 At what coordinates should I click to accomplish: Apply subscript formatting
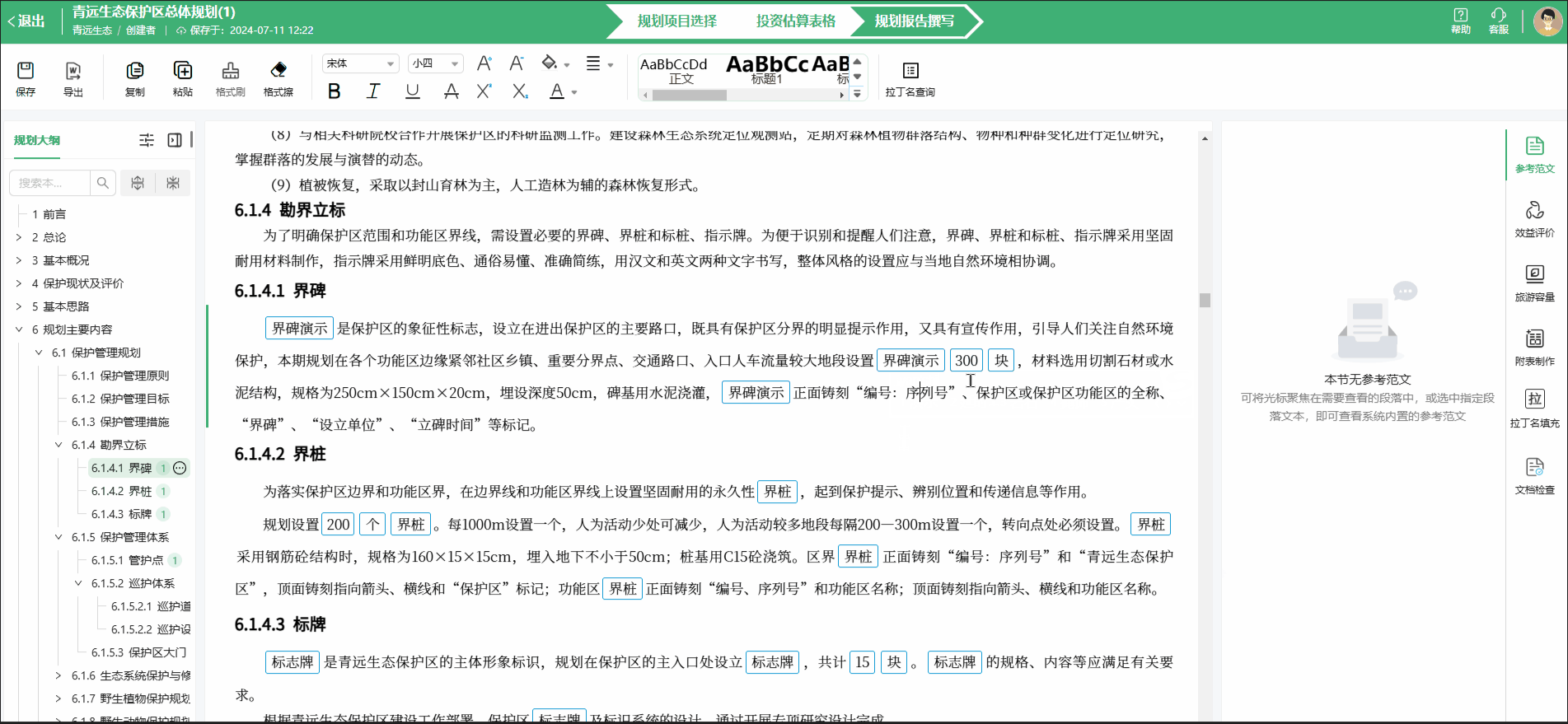519,91
